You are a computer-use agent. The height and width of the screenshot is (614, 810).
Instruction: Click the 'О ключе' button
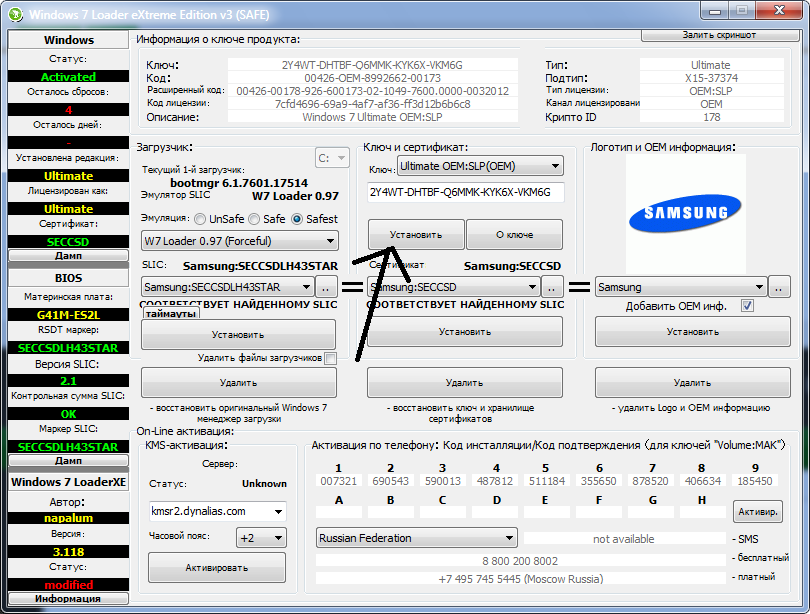point(515,234)
